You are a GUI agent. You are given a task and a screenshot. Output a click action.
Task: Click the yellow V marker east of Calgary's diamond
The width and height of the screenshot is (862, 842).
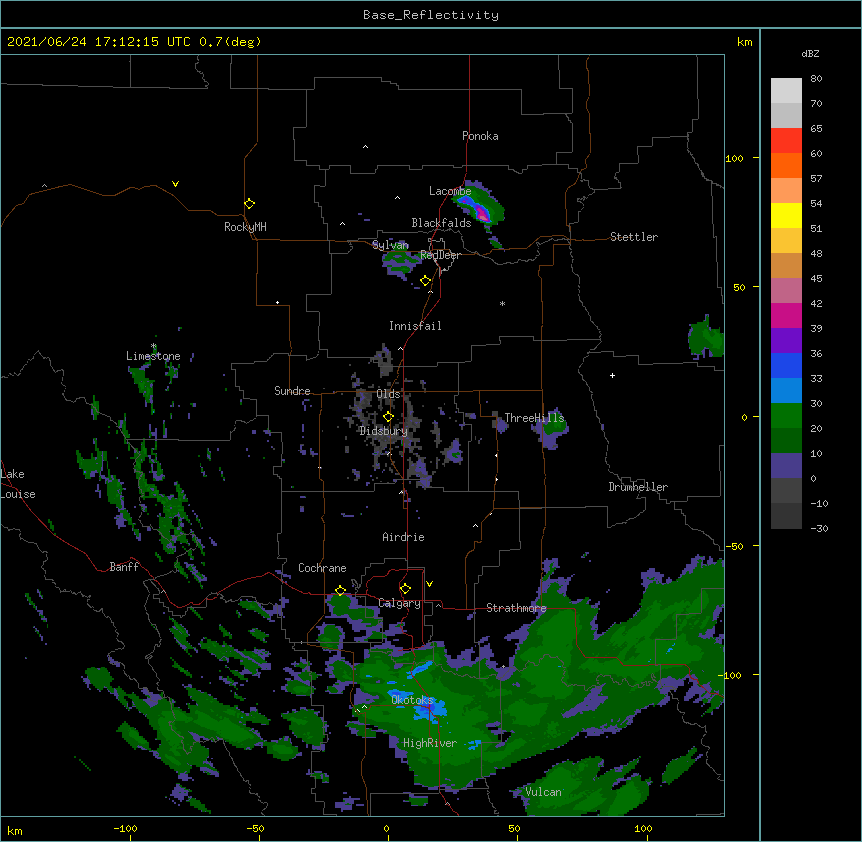pos(429,584)
